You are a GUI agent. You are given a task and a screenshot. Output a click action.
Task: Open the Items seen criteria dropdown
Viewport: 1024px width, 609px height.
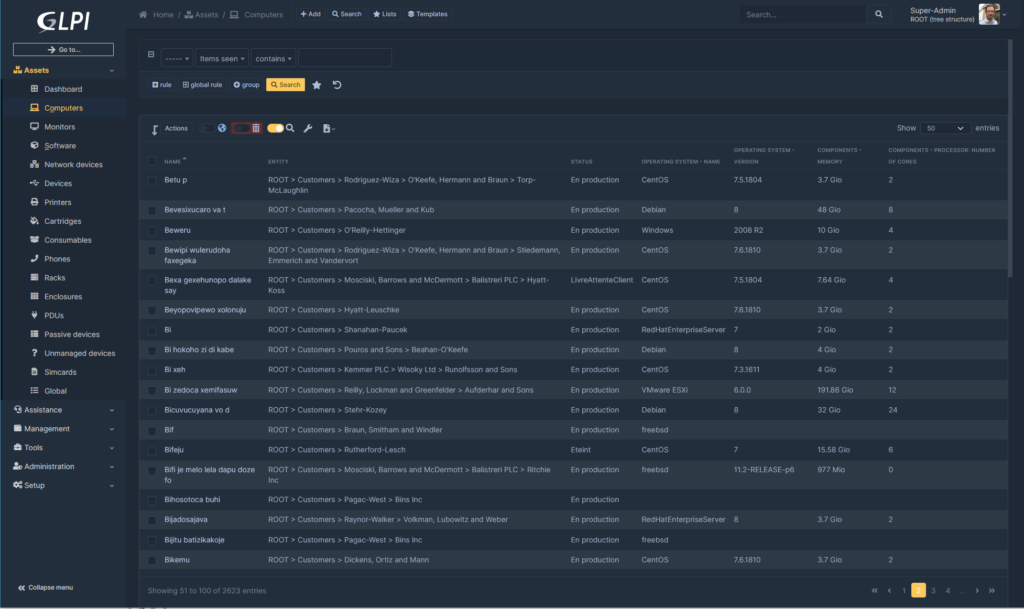[x=222, y=59]
